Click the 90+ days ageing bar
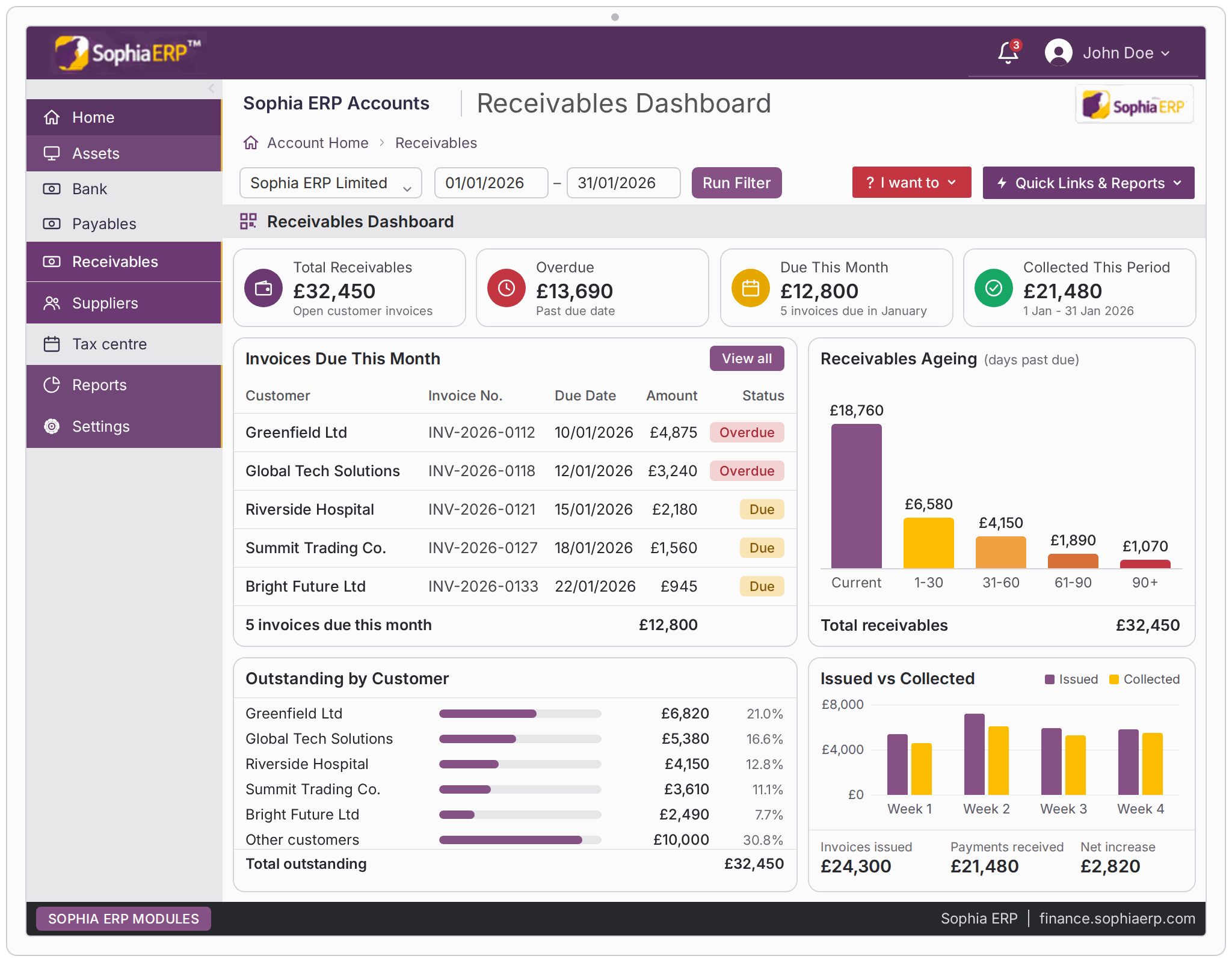 tap(1145, 564)
